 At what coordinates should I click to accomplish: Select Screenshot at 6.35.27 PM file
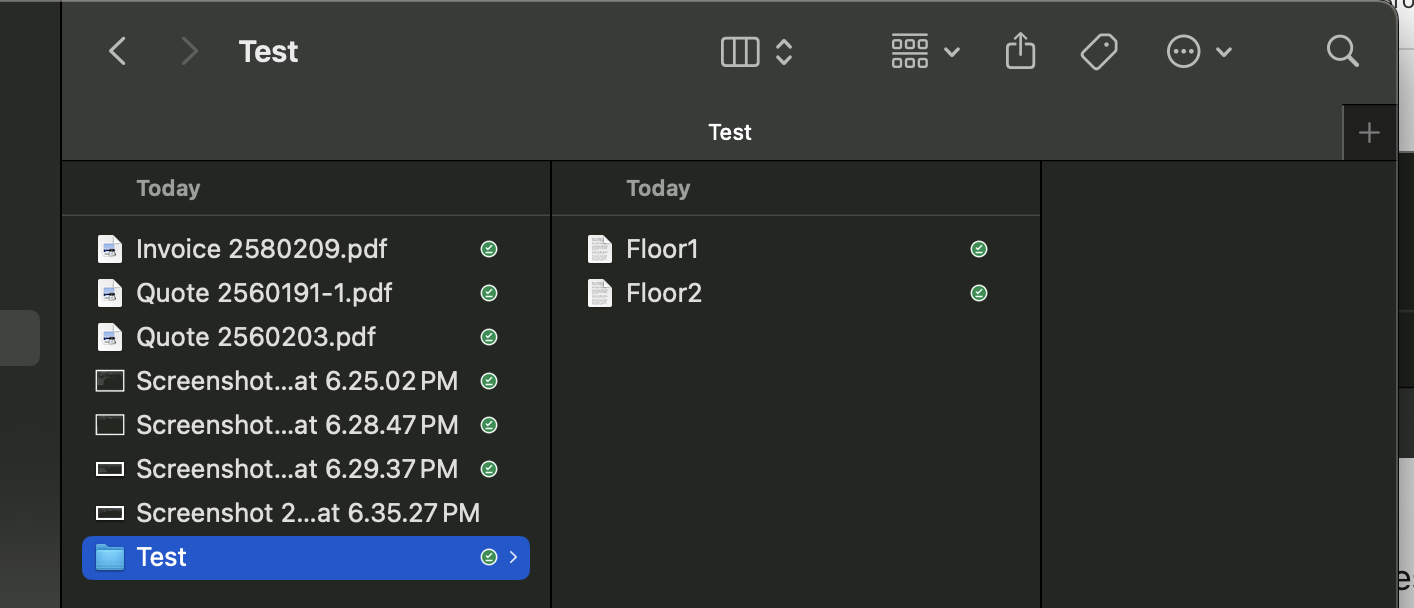307,513
